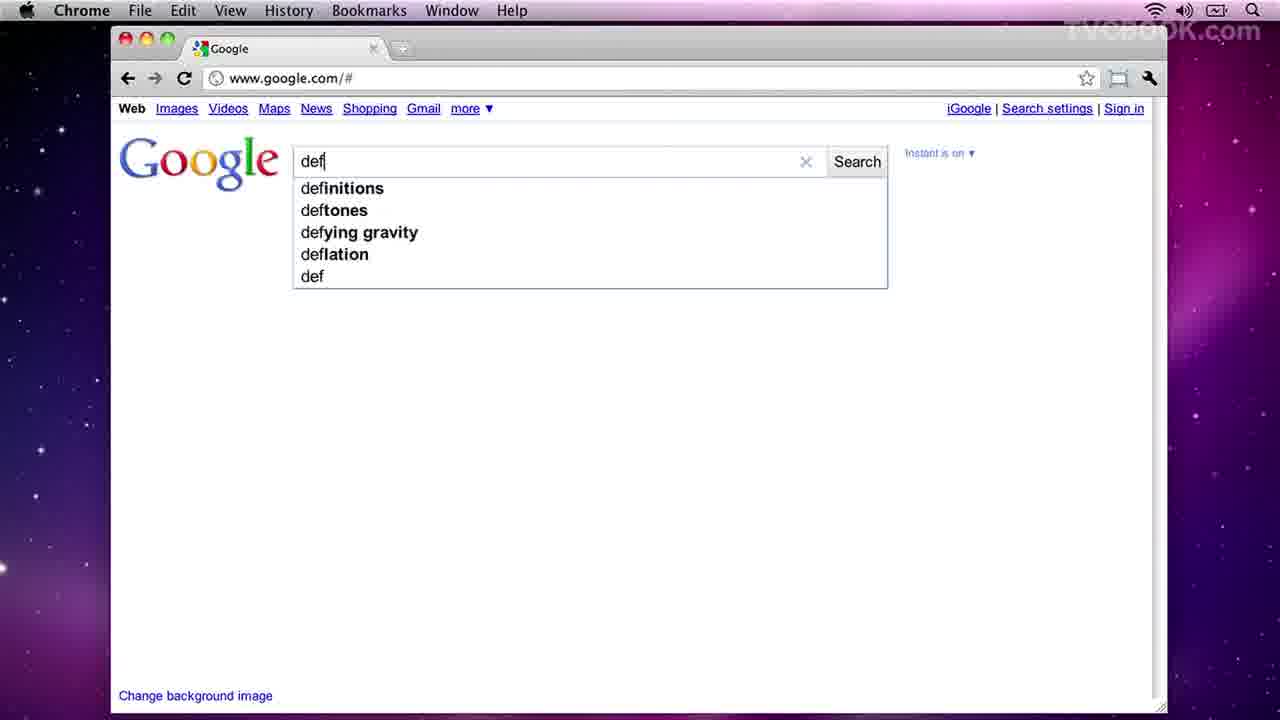Open the News link

316,108
